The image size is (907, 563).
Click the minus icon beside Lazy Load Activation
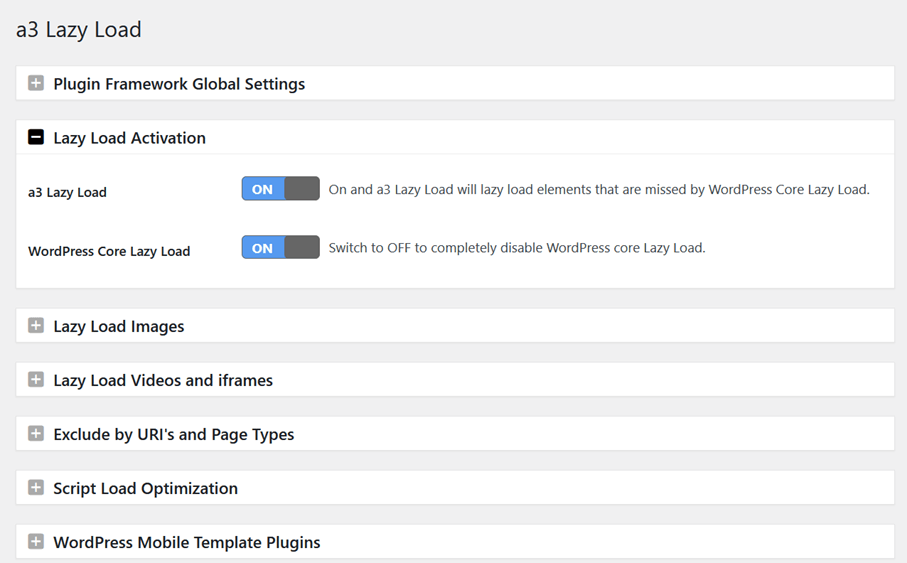[36, 137]
